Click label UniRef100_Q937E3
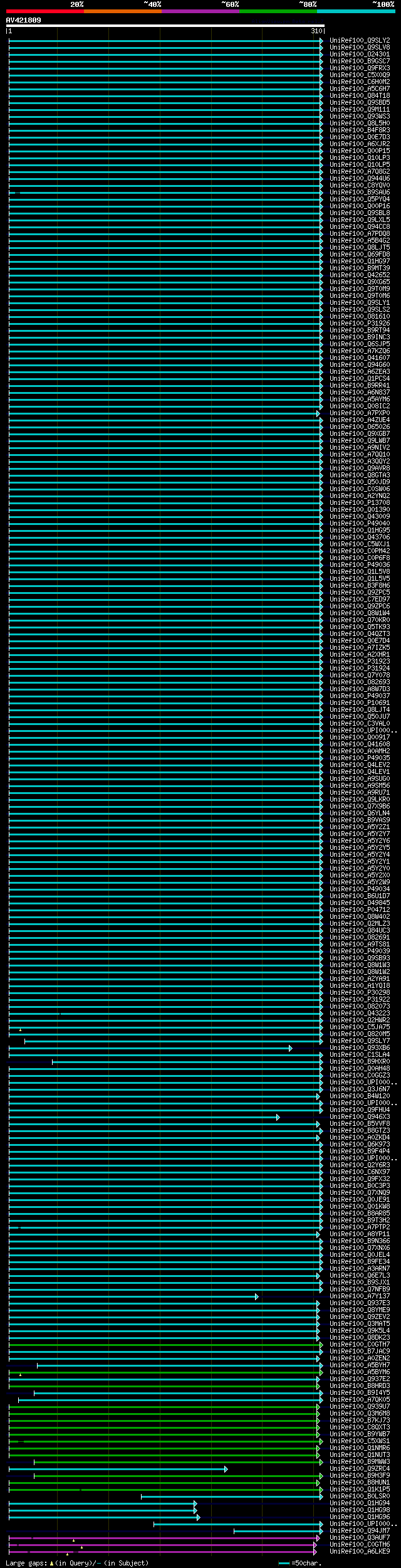 click(360, 1303)
